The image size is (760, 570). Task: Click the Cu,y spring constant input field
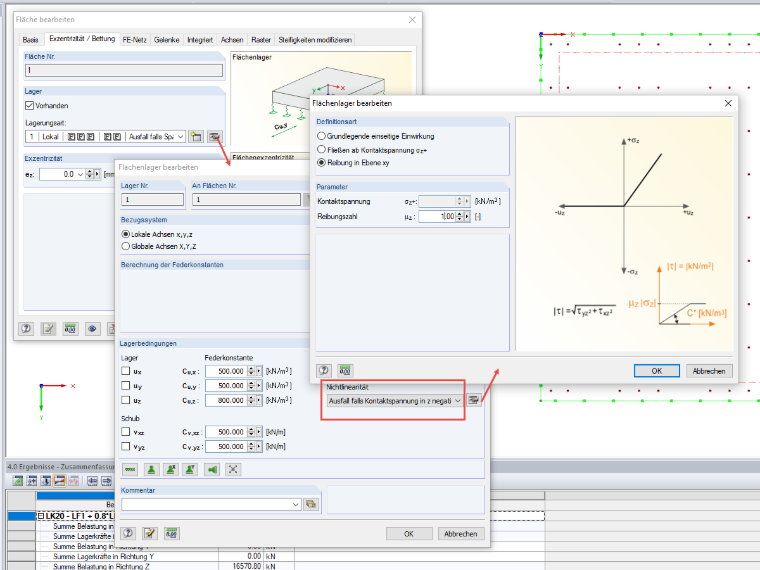(226, 386)
